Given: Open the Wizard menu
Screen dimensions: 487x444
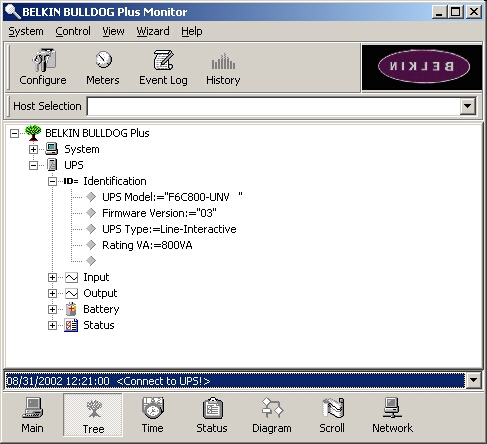Looking at the screenshot, I should (x=153, y=31).
